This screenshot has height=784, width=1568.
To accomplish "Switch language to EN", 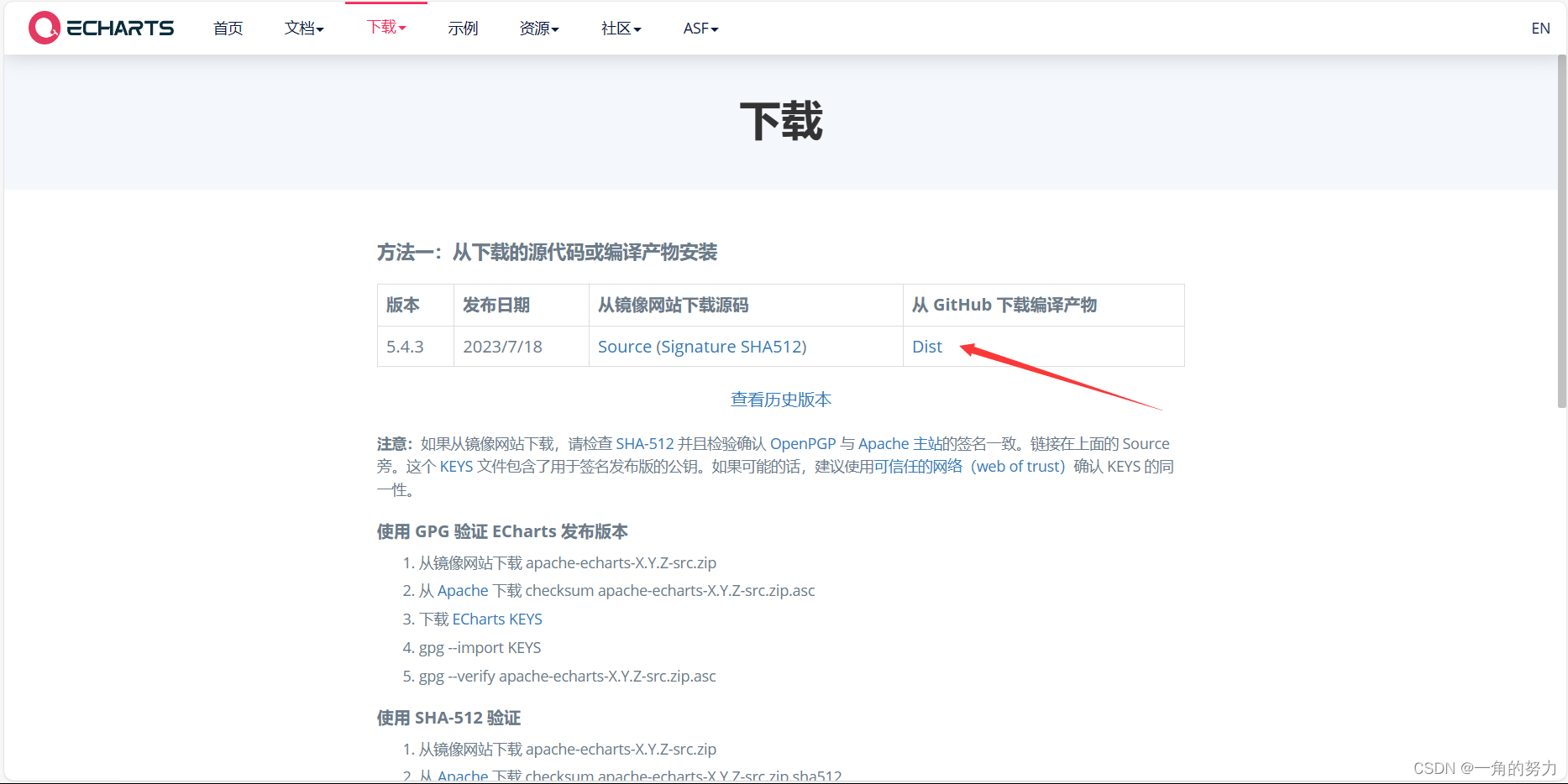I will tap(1540, 28).
